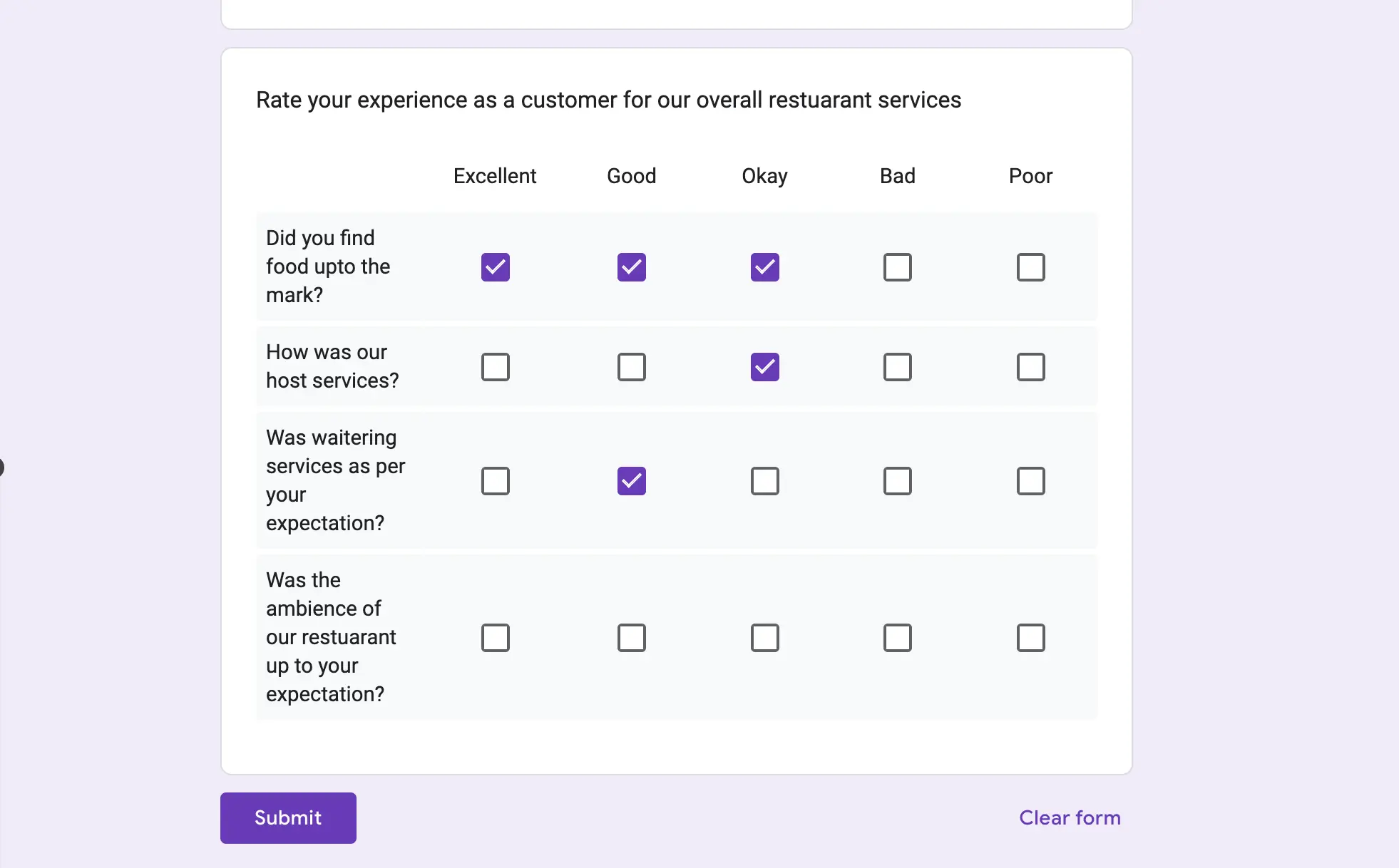1399x868 pixels.
Task: Uncheck Good for waitering services
Action: pos(631,480)
